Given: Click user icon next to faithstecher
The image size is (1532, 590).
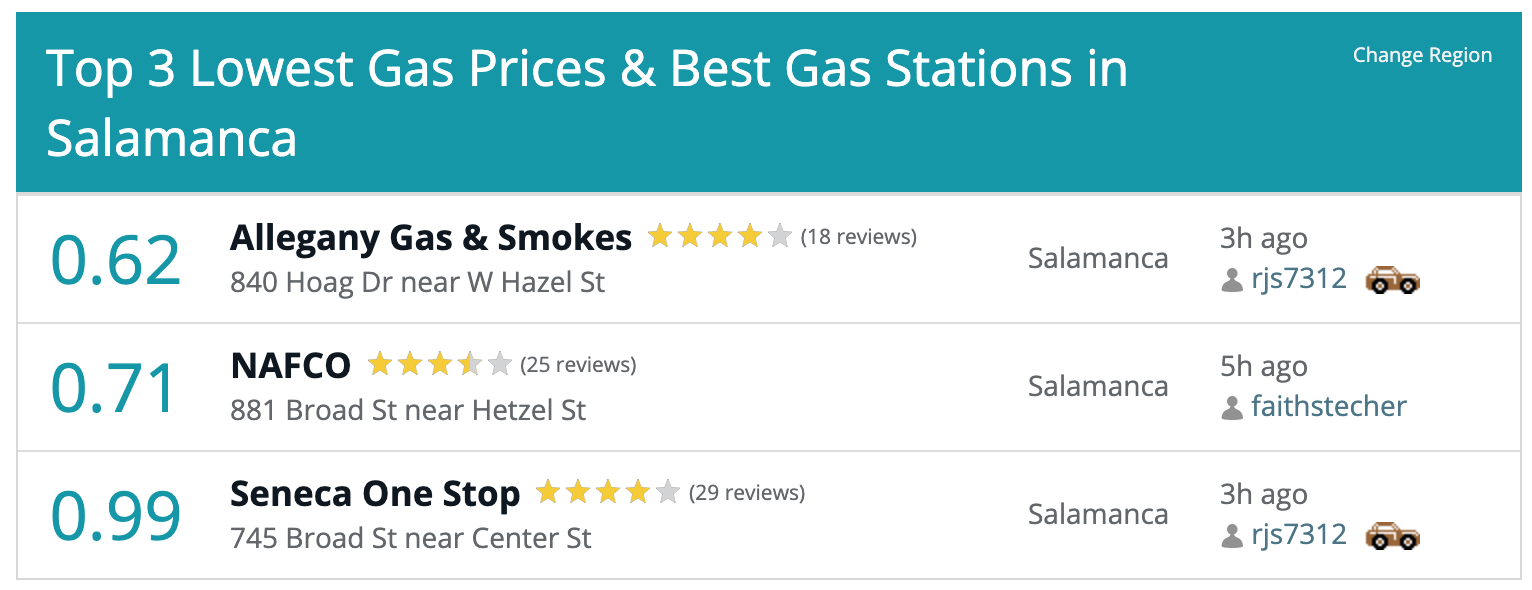Looking at the screenshot, I should pyautogui.click(x=1232, y=408).
